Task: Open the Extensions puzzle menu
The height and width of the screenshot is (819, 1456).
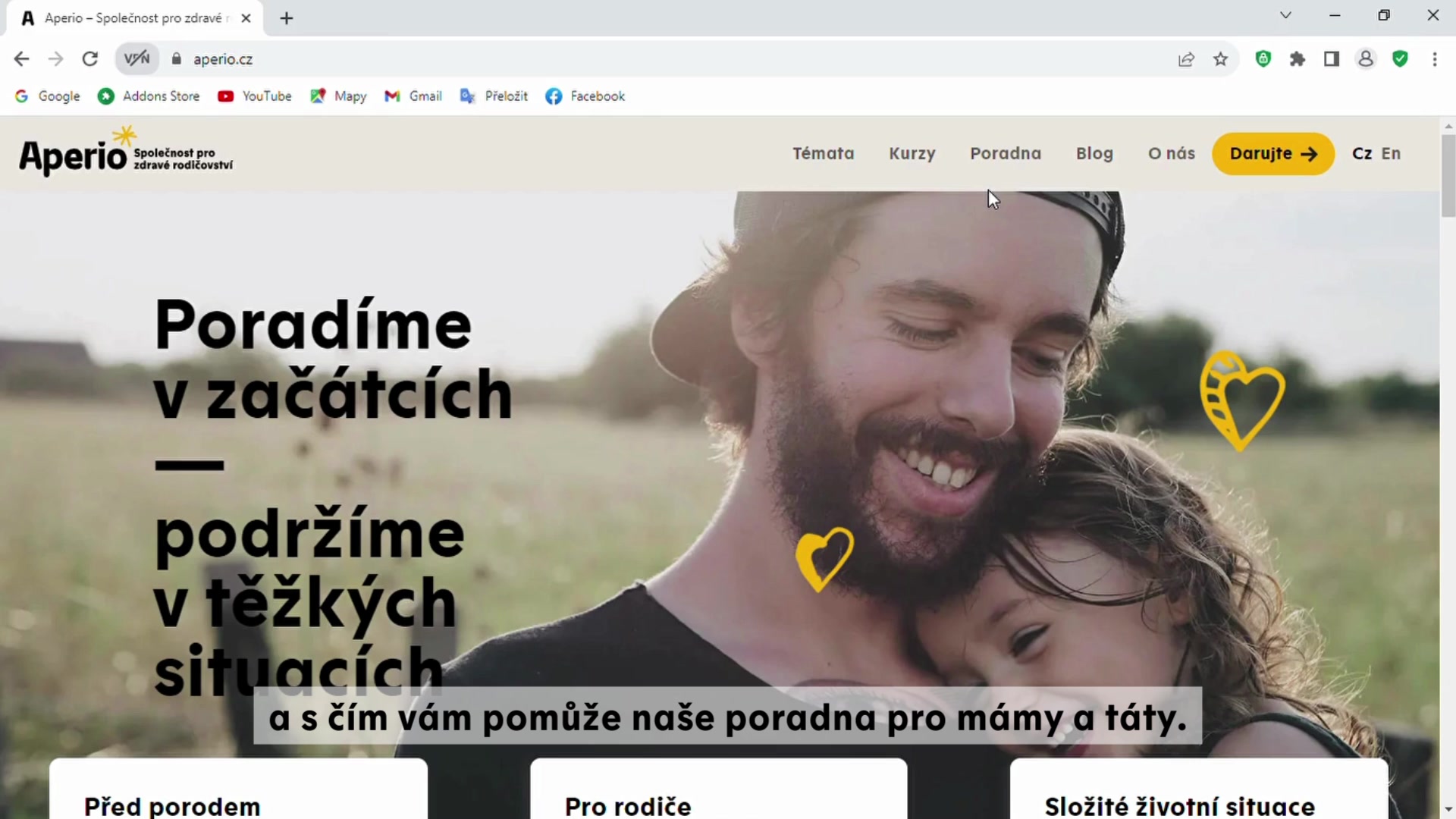Action: click(x=1298, y=59)
